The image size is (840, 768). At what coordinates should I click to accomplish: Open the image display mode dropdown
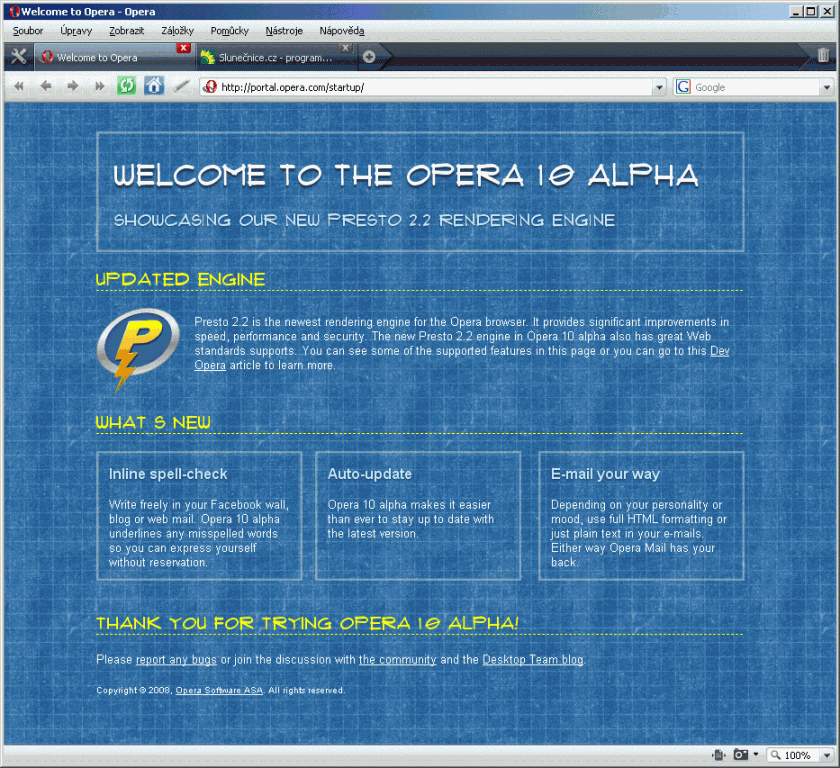click(756, 755)
